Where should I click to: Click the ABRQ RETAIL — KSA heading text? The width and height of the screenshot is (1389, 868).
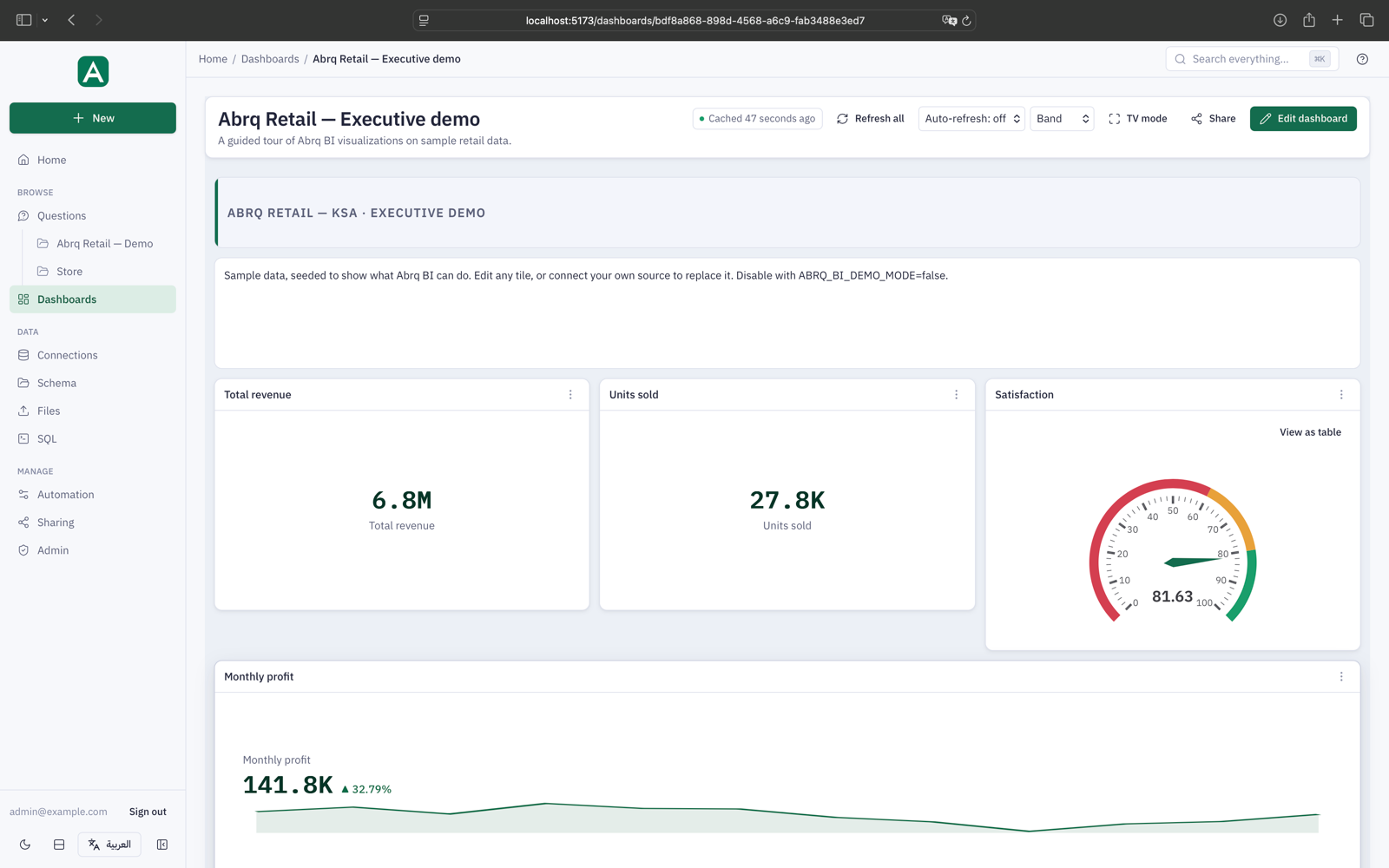(x=356, y=213)
